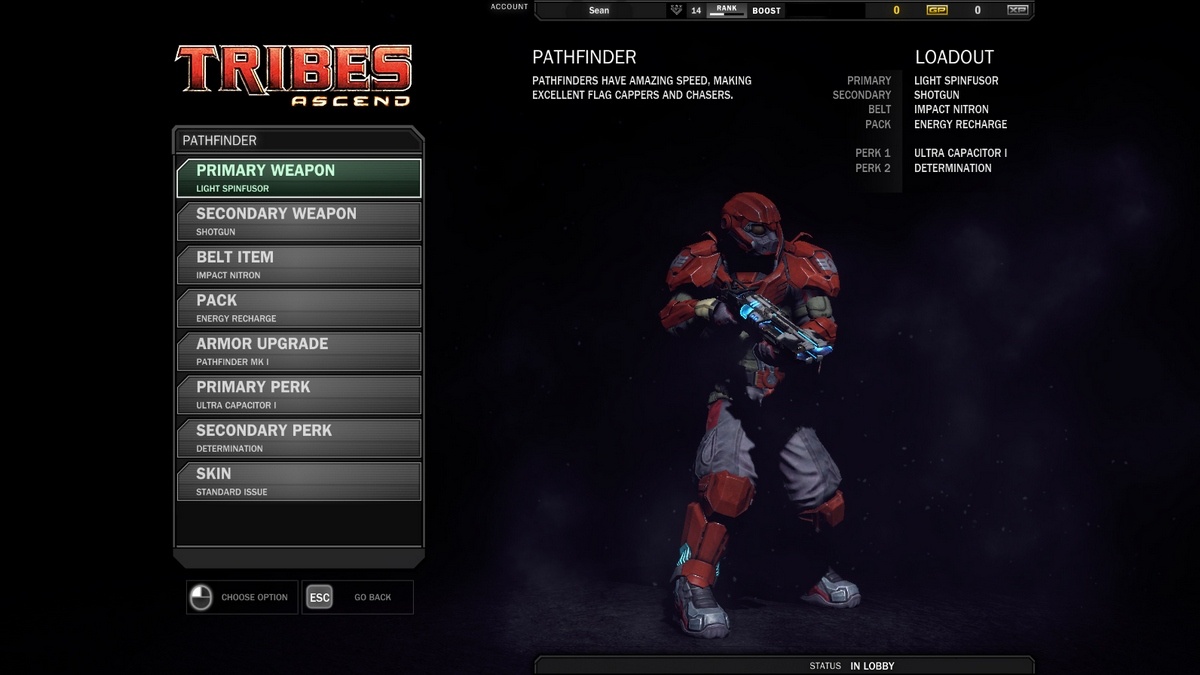Click the XP icon on the account bar
The width and height of the screenshot is (1200, 675).
(x=1017, y=10)
